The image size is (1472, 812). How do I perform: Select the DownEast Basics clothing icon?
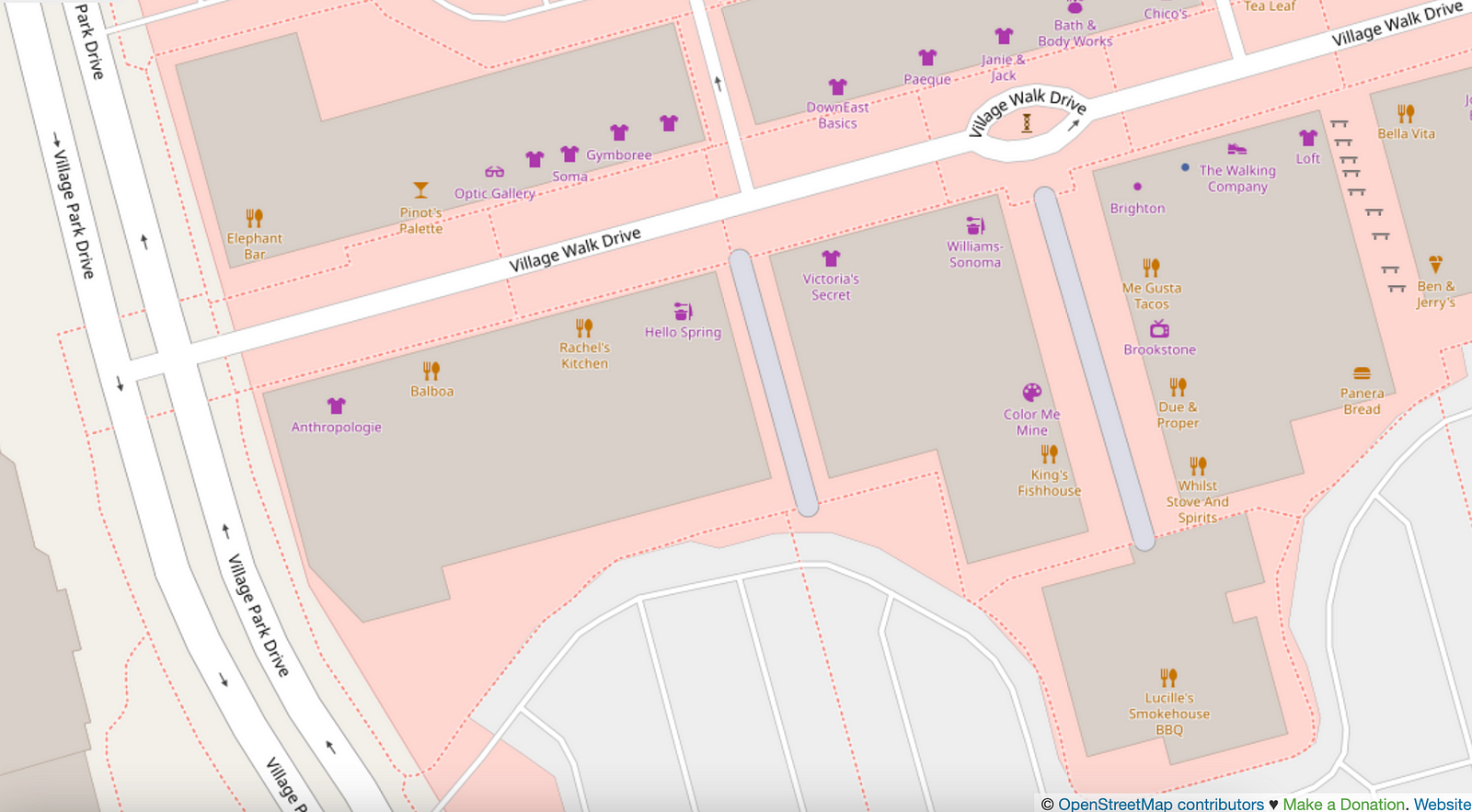click(837, 87)
